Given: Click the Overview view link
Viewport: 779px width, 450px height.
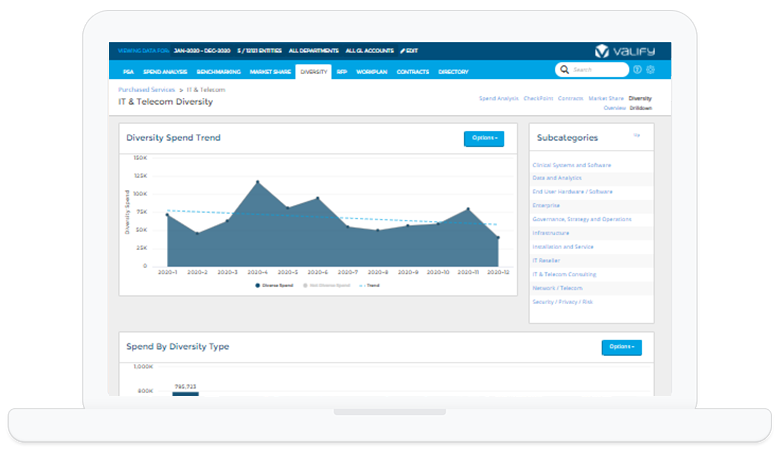Looking at the screenshot, I should click(x=615, y=108).
